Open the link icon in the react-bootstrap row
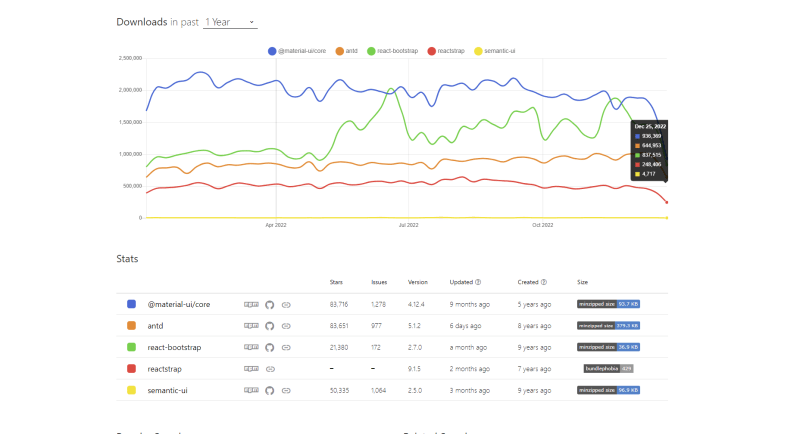Viewport: 800px width, 434px height. click(x=286, y=347)
